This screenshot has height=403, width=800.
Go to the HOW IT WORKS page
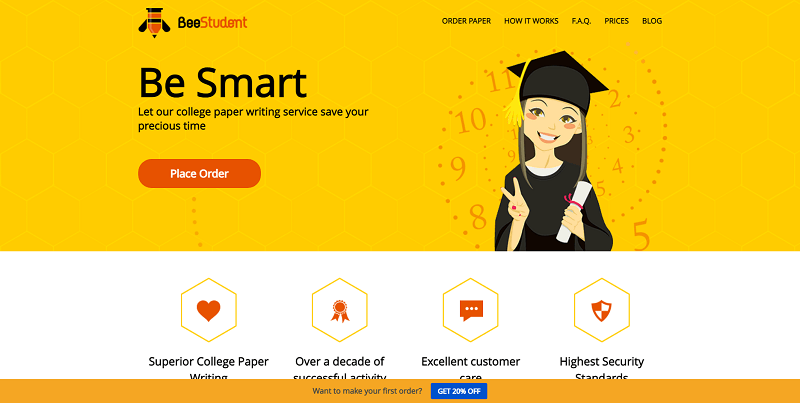pyautogui.click(x=531, y=21)
